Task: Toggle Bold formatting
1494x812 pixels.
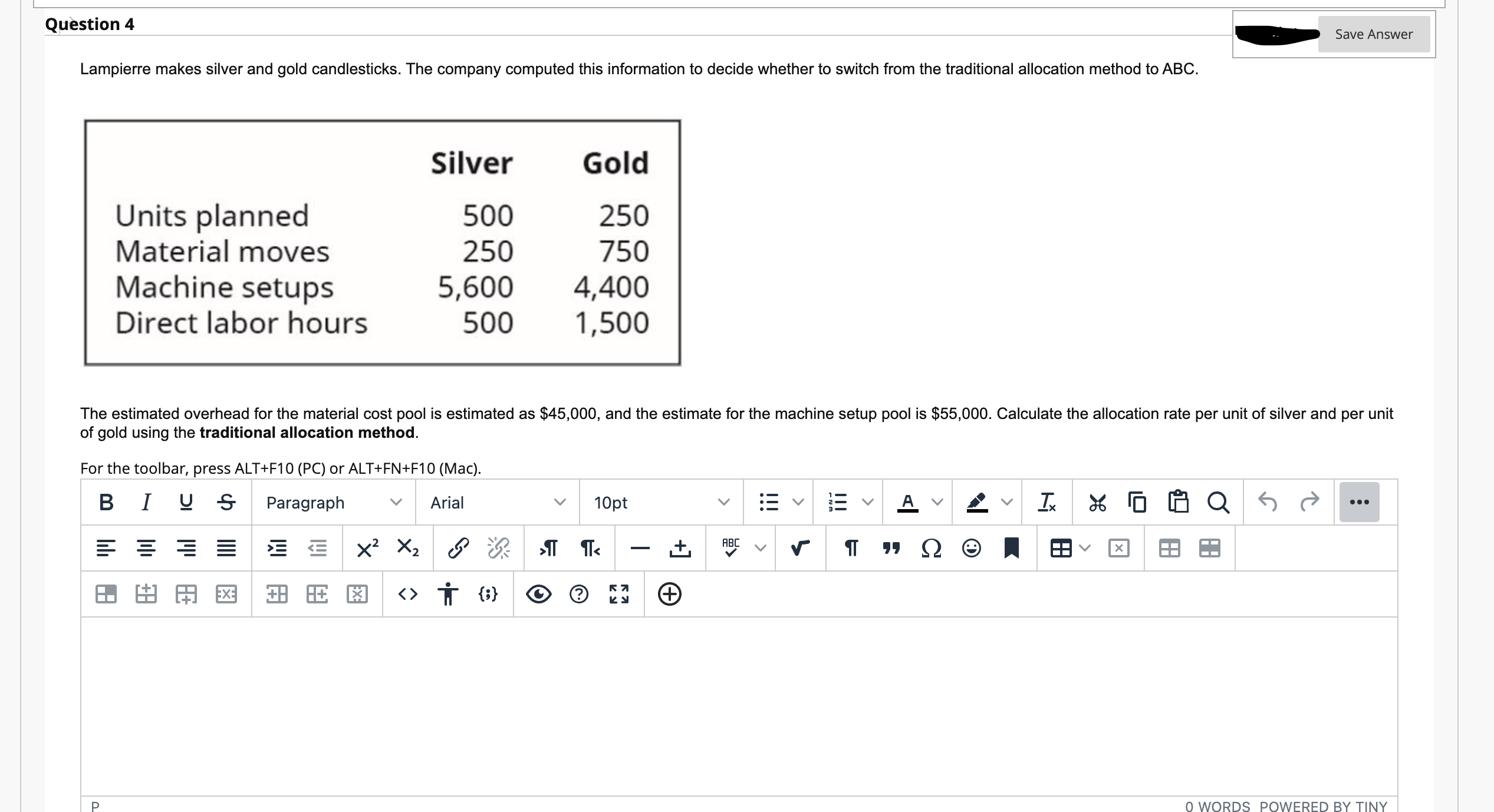Action: 106,503
